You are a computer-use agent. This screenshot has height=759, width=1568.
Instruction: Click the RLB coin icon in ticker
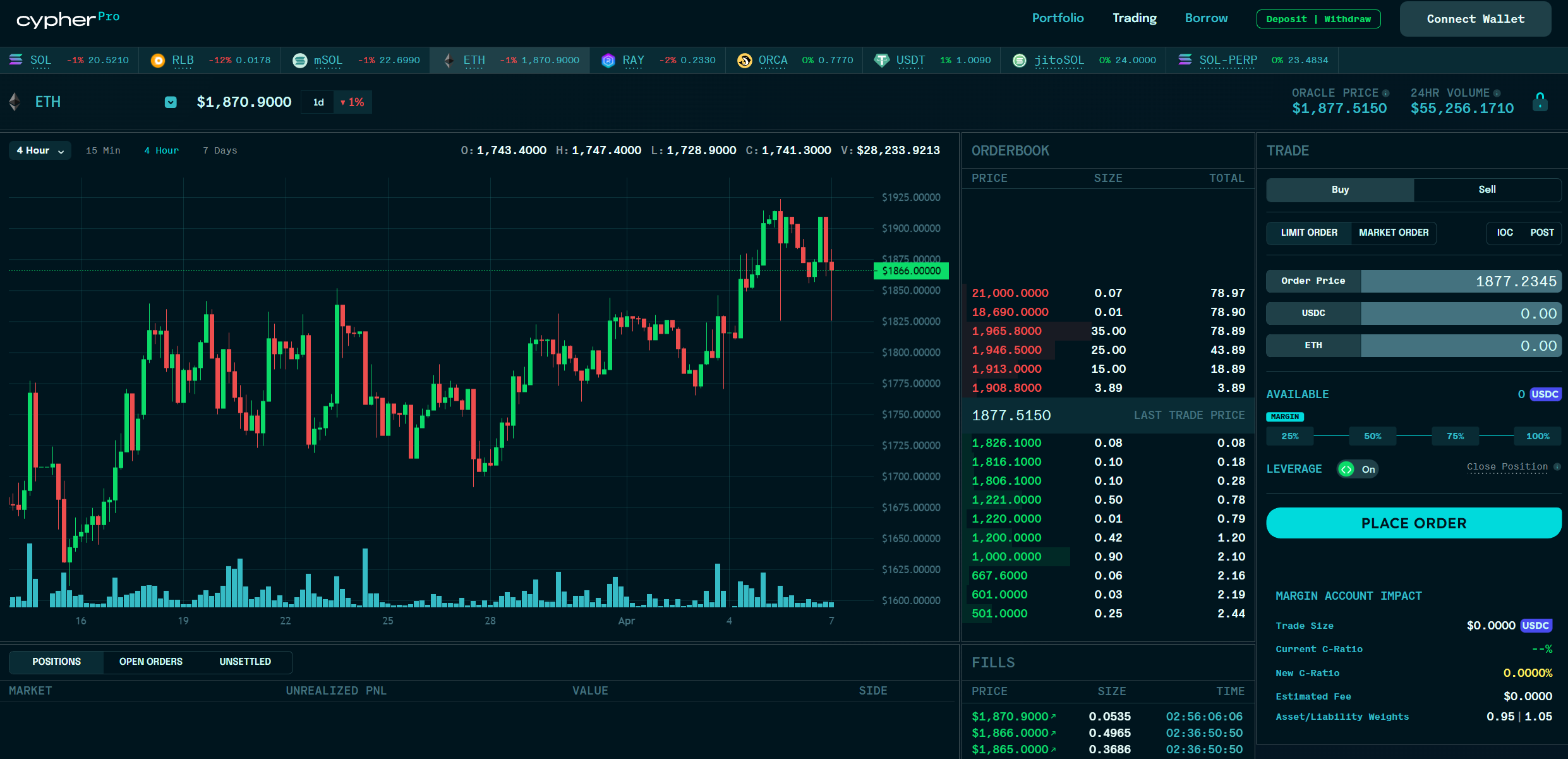coord(158,60)
